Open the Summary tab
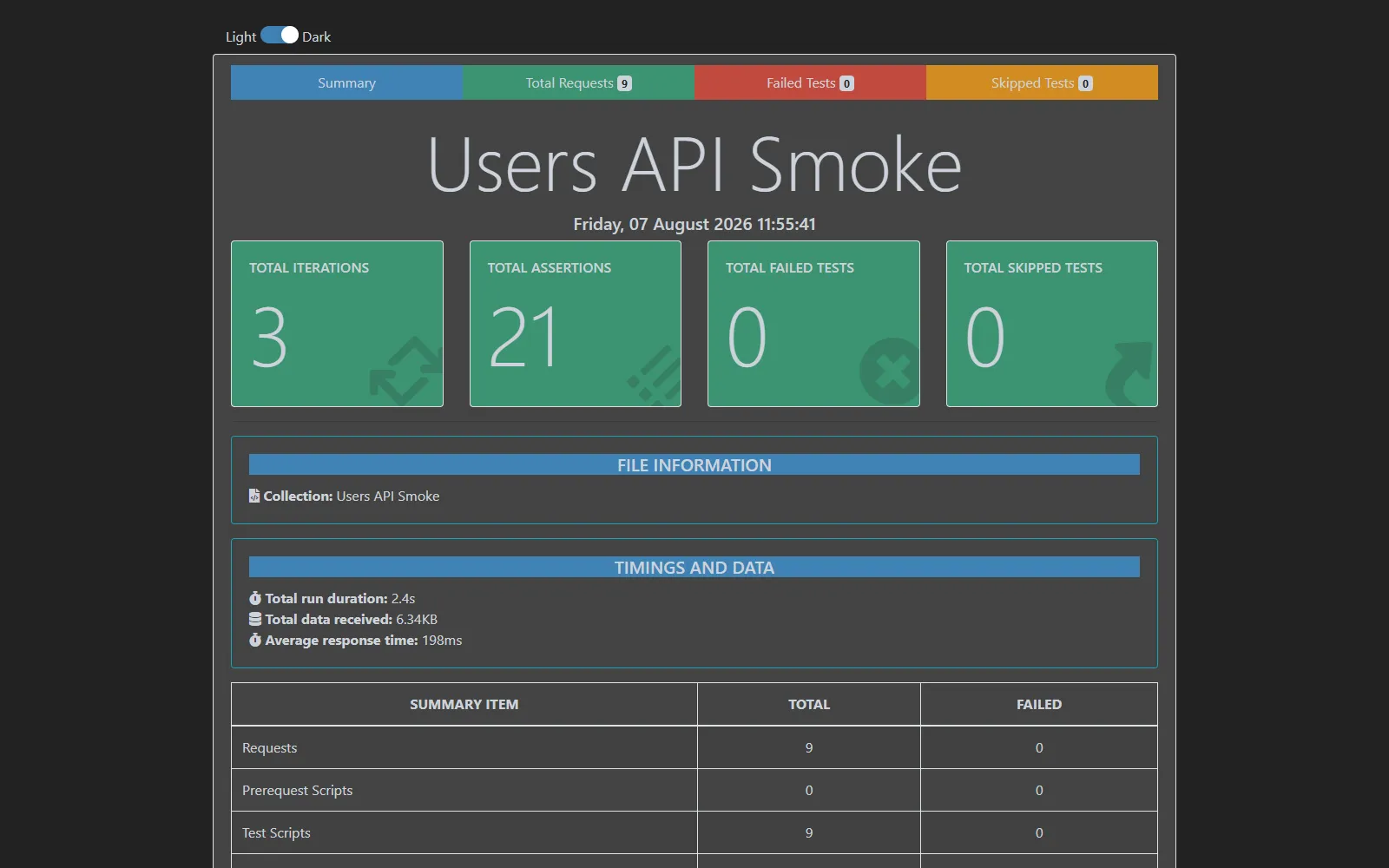Screen dimensions: 1389x868 pyautogui.click(x=346, y=82)
